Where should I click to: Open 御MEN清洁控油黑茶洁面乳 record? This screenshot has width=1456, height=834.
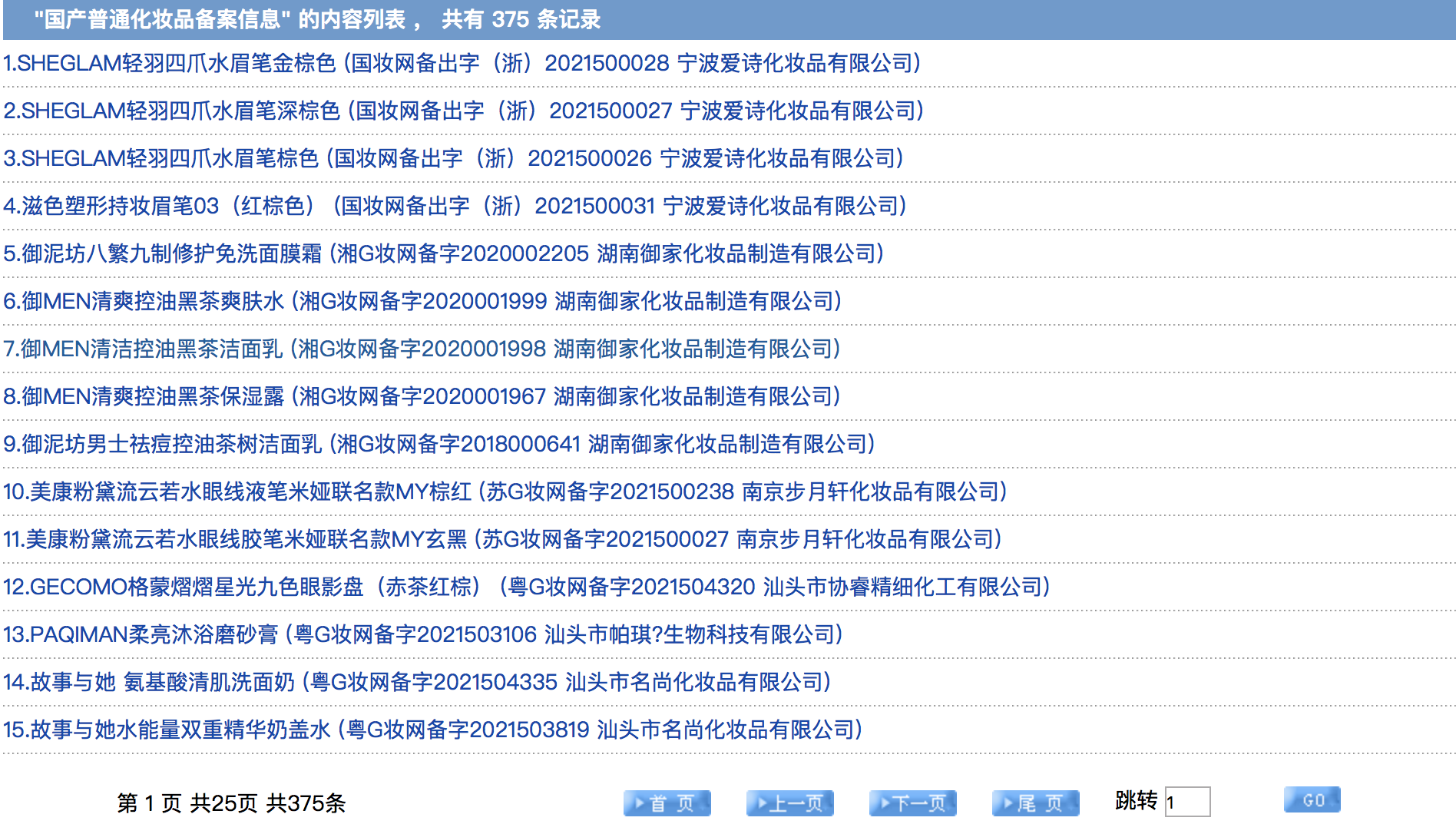[422, 349]
